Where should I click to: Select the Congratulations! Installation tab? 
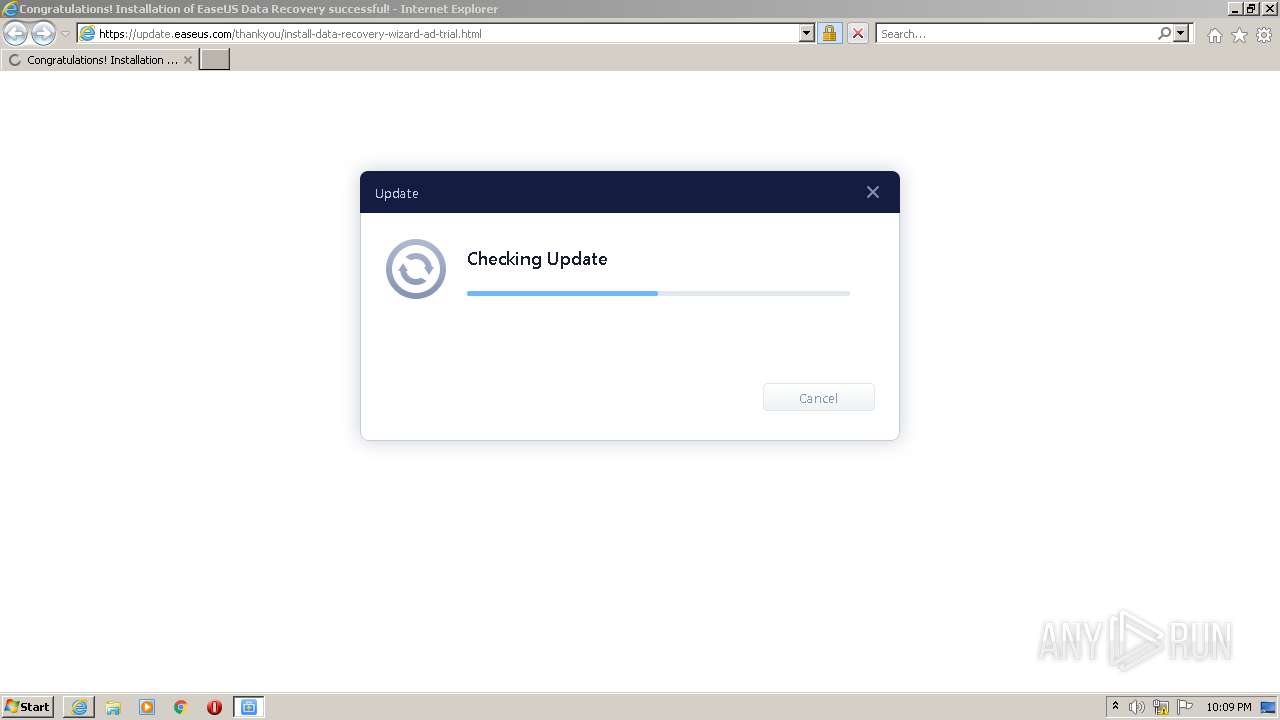pyautogui.click(x=99, y=60)
